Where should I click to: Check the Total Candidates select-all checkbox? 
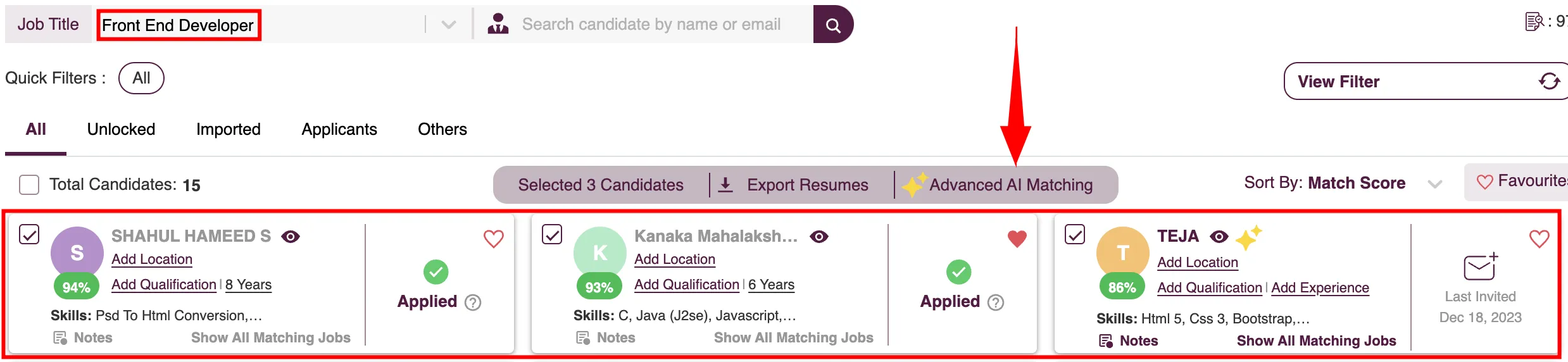[x=29, y=185]
